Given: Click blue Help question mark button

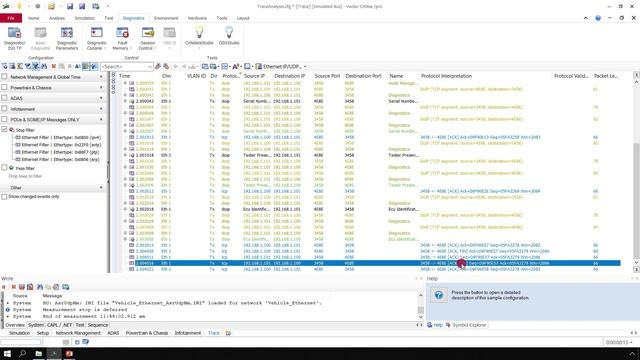Looking at the screenshot, I should pyautogui.click(x=439, y=295).
